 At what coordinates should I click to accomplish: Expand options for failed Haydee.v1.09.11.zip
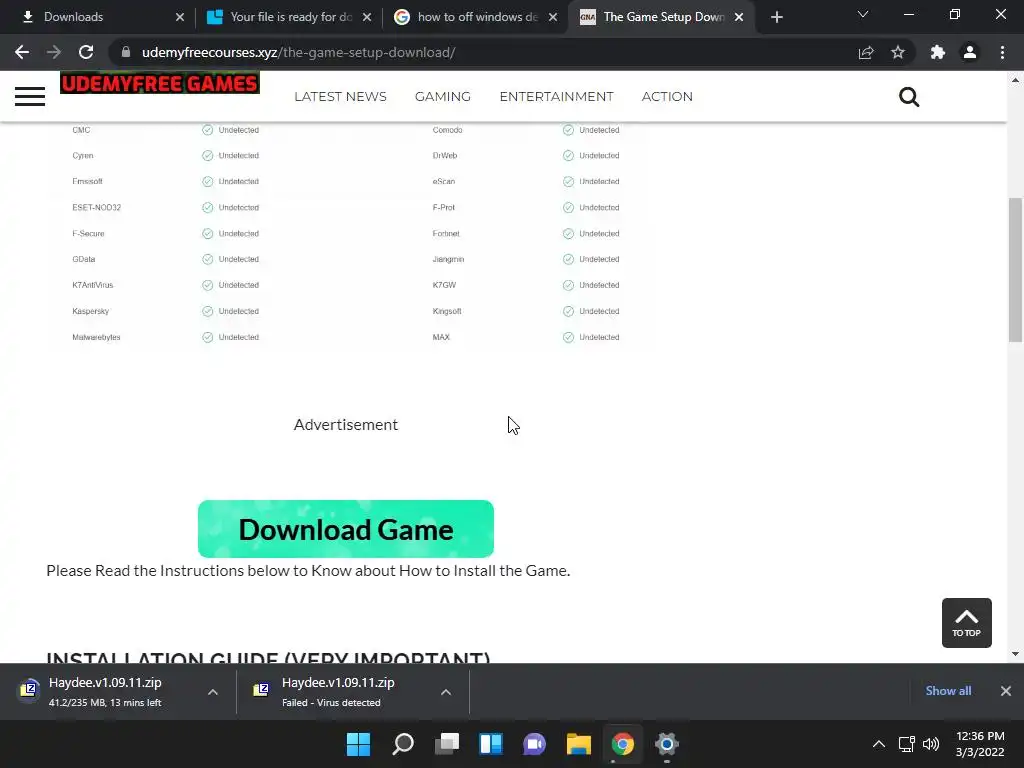coord(446,692)
